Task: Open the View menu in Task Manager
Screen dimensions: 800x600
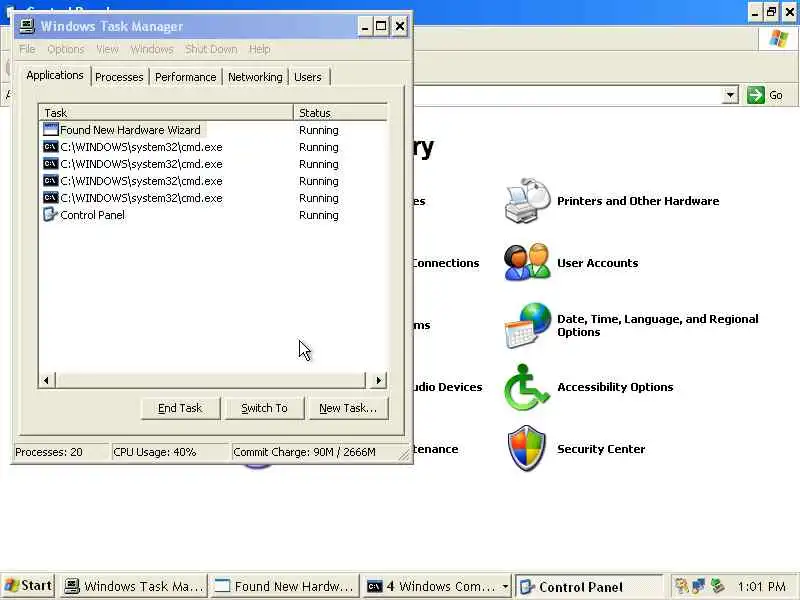Action: [x=107, y=49]
